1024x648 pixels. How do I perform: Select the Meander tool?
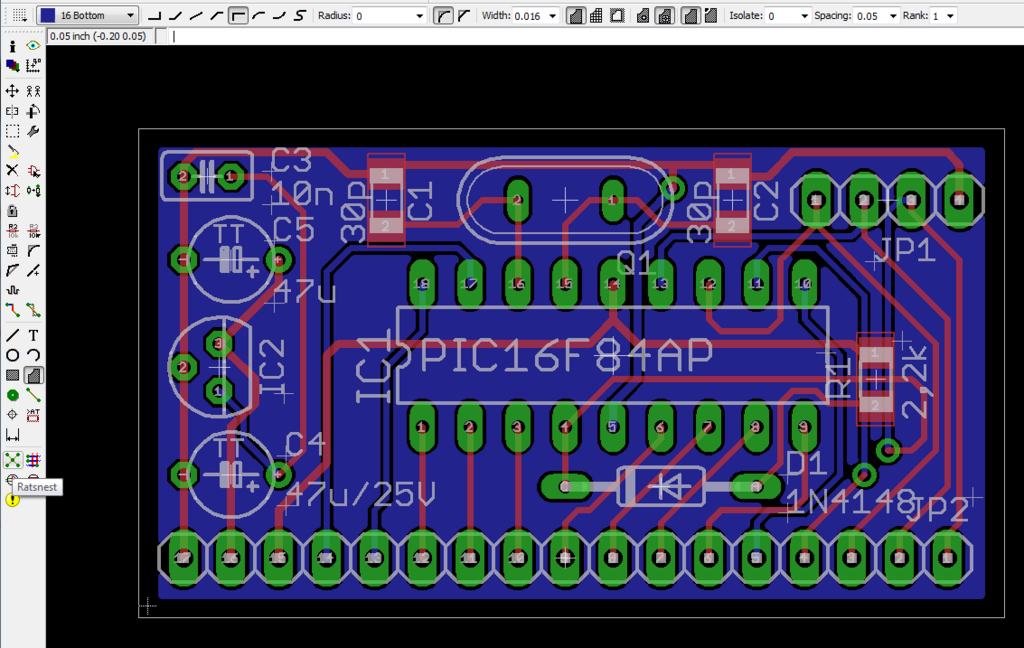[12, 290]
